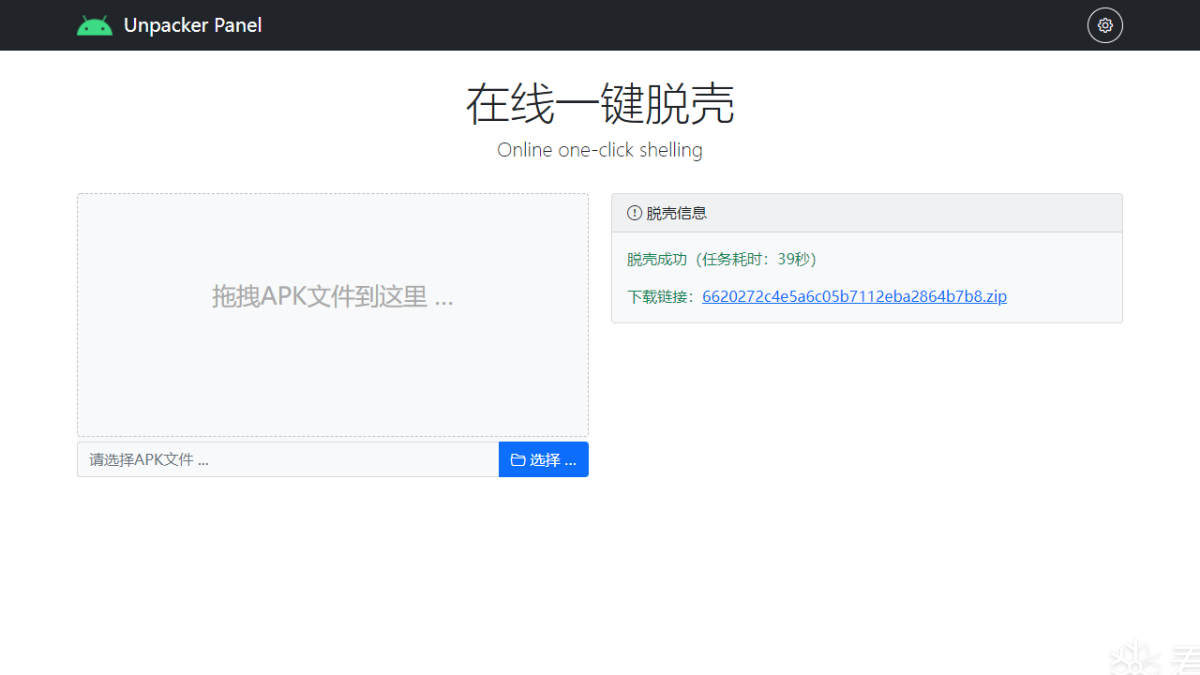Click the APK drag-and-drop upload area
This screenshot has width=1200, height=675.
pyautogui.click(x=333, y=315)
